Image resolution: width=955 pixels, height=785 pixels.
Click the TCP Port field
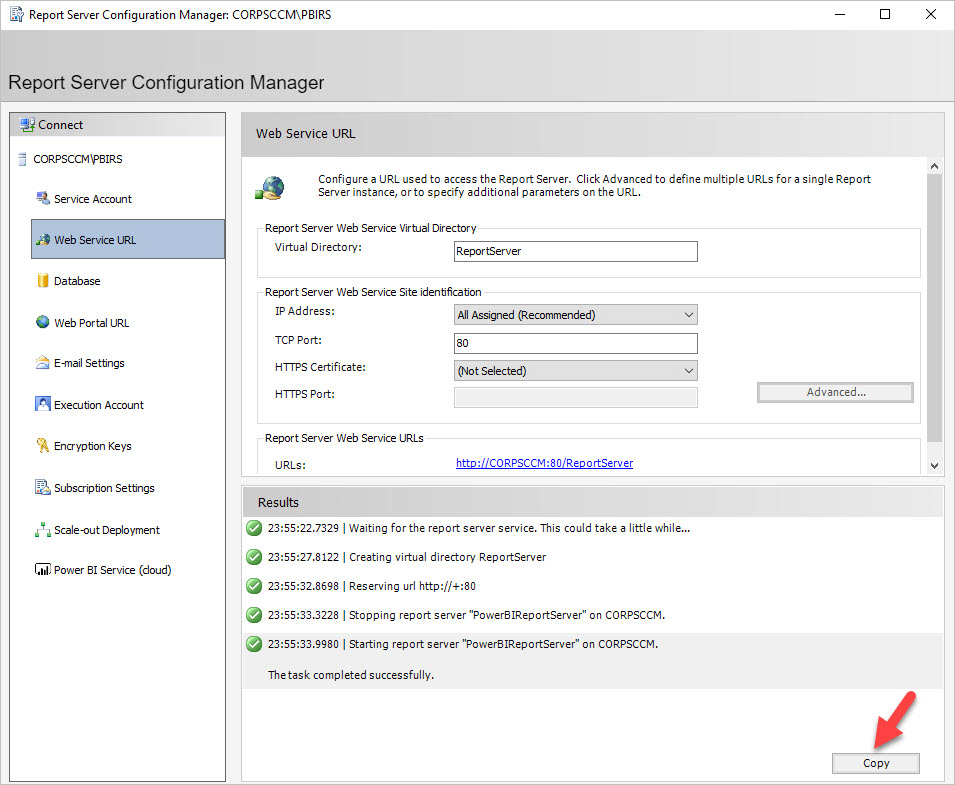pos(576,343)
